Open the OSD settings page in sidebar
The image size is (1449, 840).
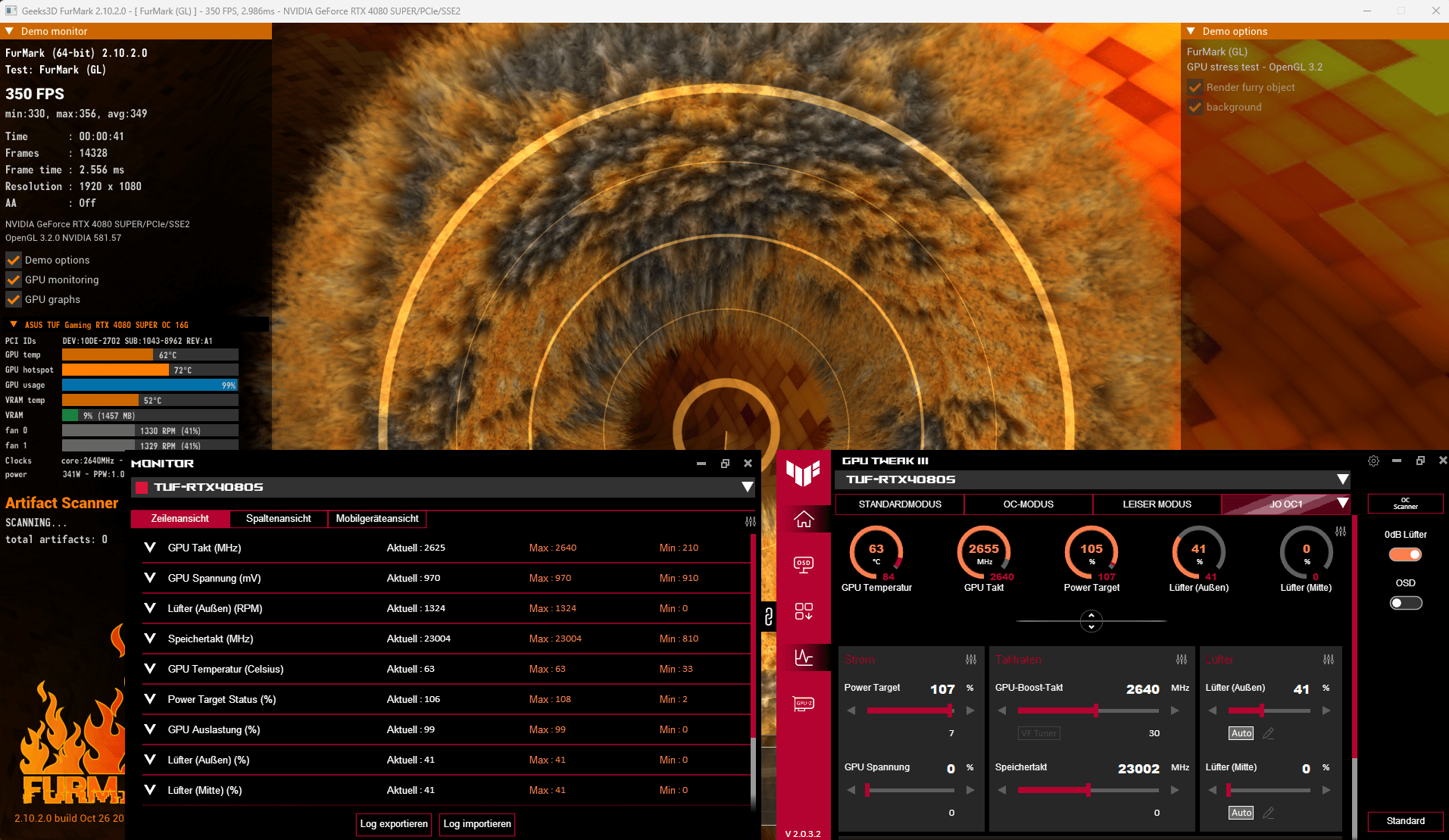(804, 565)
